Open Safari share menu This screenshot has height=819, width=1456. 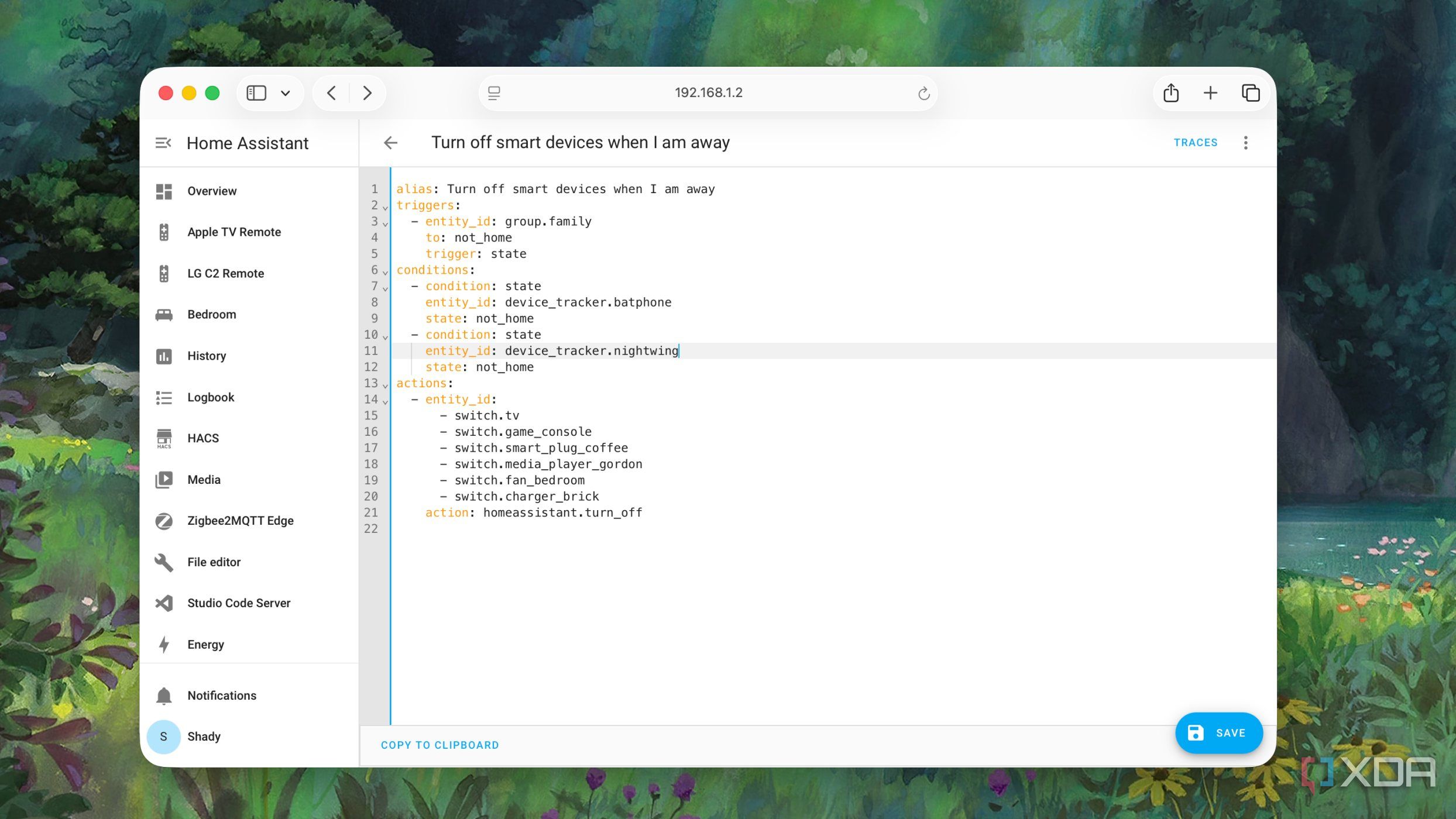(x=1171, y=93)
